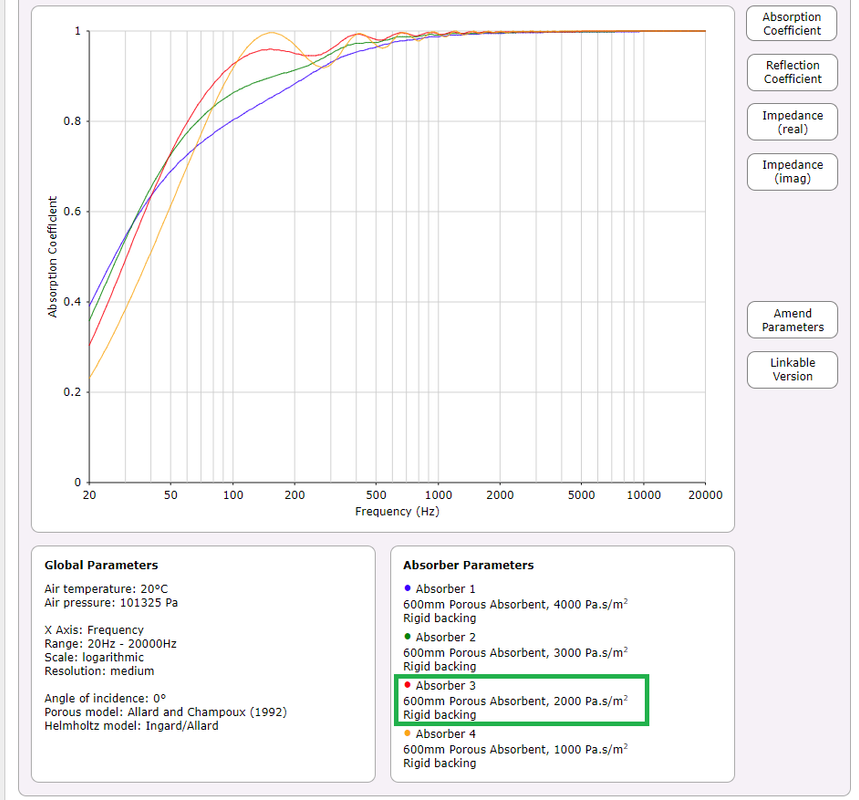Click 'X Axis: Frequency' line
The width and height of the screenshot is (859, 800).
94,630
